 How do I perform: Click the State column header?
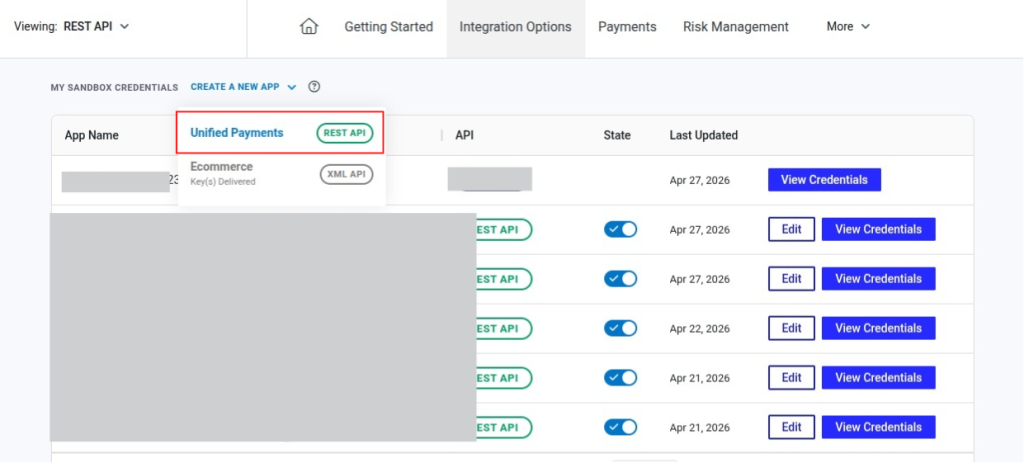coord(617,135)
